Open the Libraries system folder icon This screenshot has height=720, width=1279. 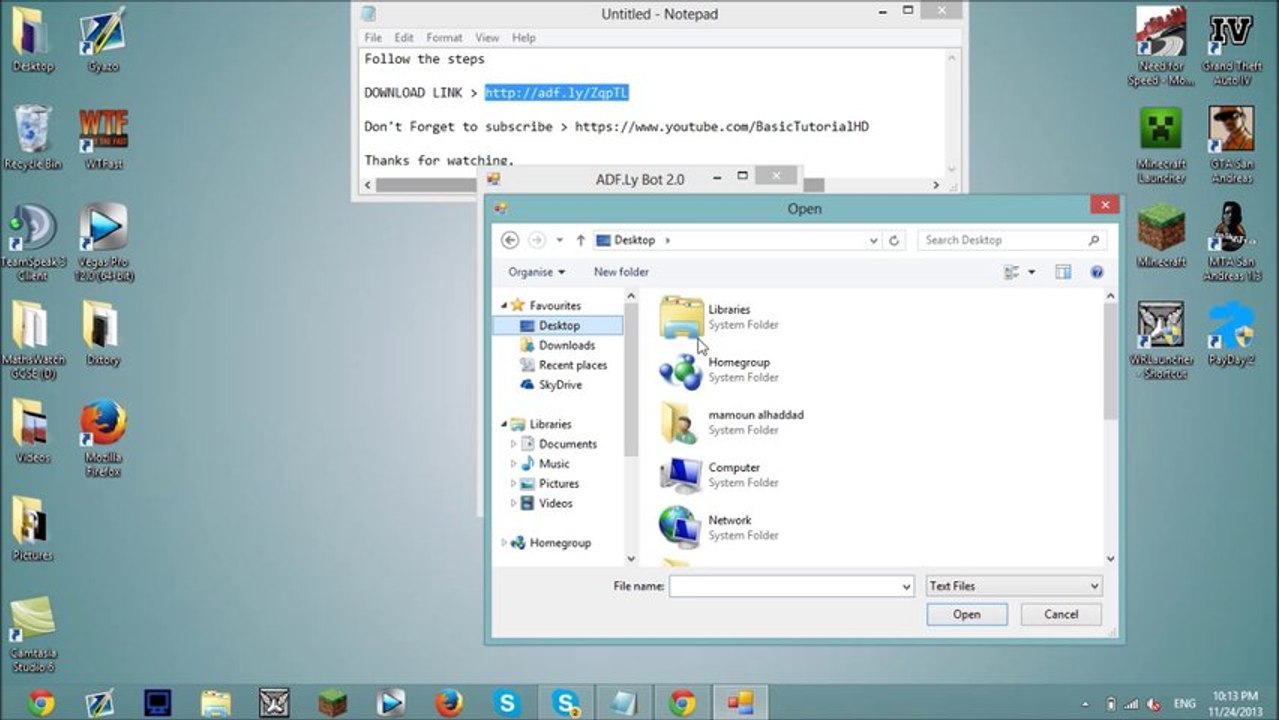681,317
